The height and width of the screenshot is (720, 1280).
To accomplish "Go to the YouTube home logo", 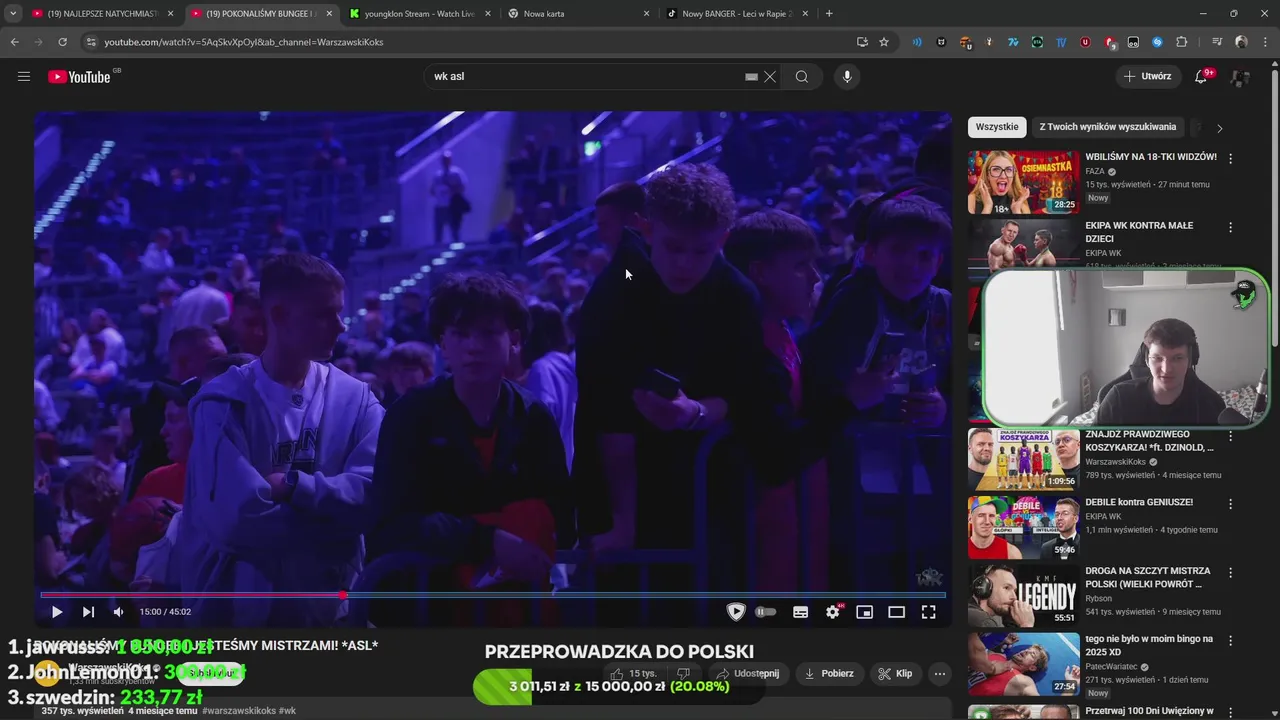I will [79, 77].
